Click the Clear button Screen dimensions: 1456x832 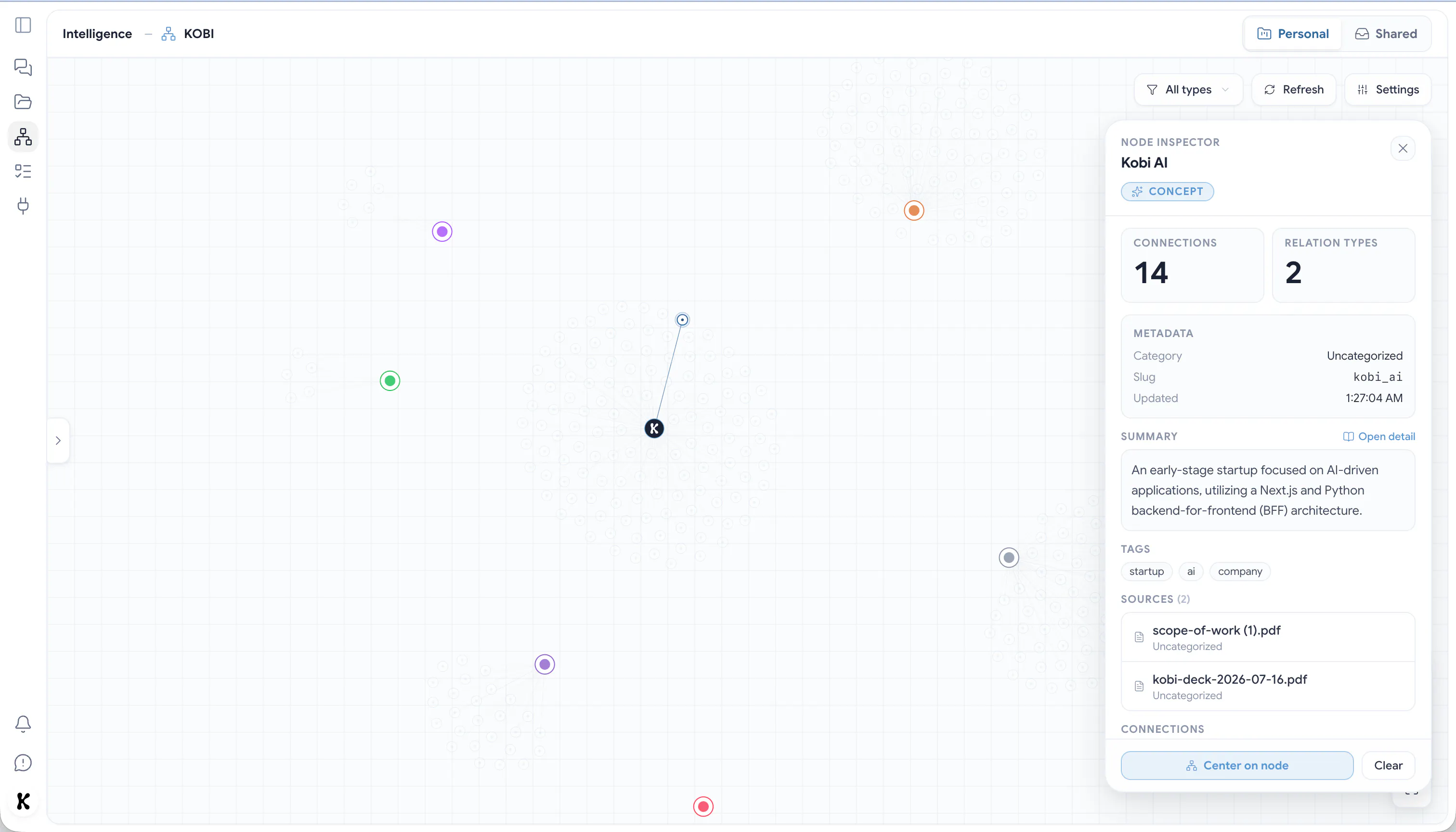pos(1389,766)
